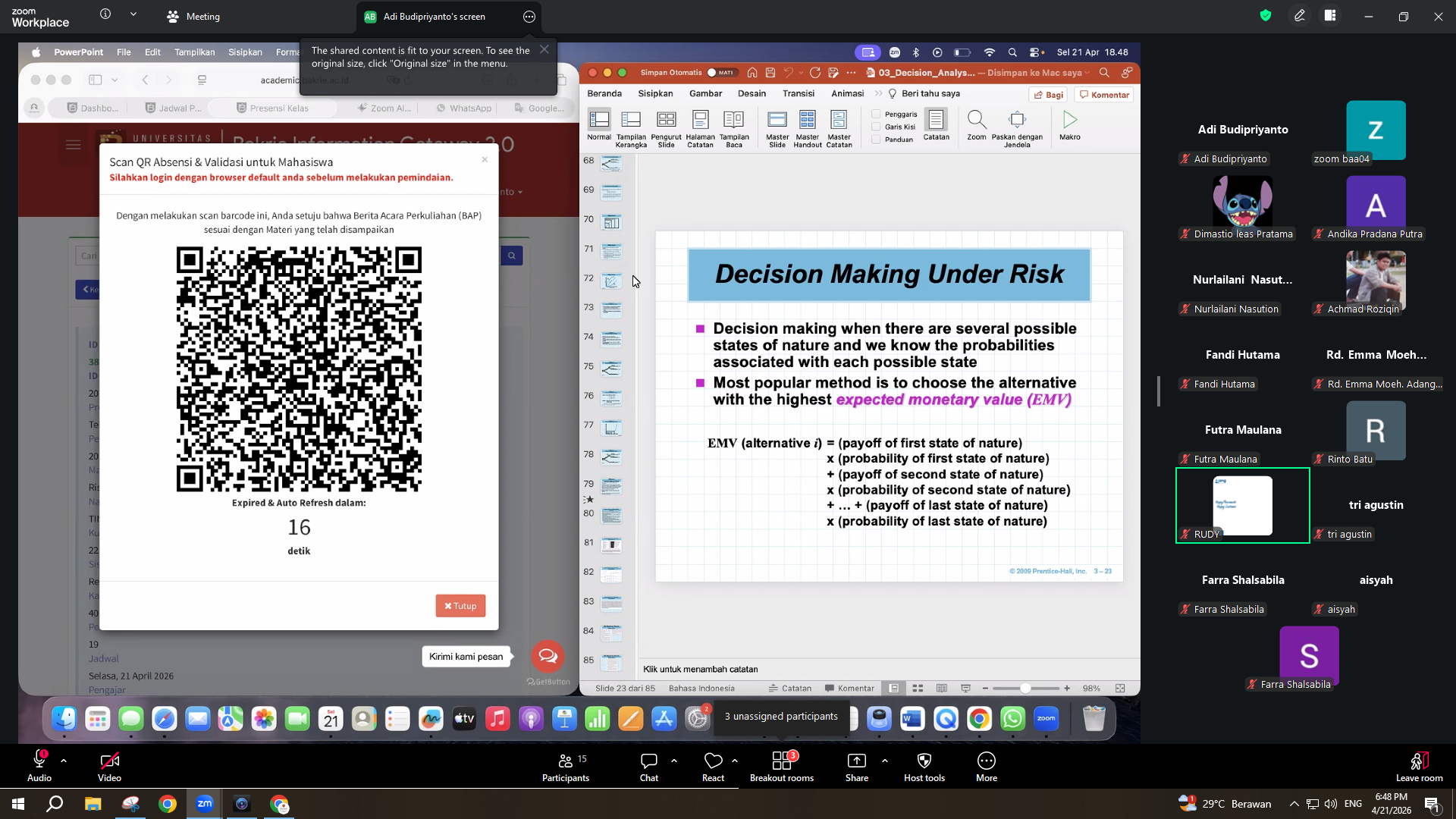Viewport: 1456px width, 819px height.
Task: Switch to Tampilan Baca reading view
Action: (x=733, y=129)
